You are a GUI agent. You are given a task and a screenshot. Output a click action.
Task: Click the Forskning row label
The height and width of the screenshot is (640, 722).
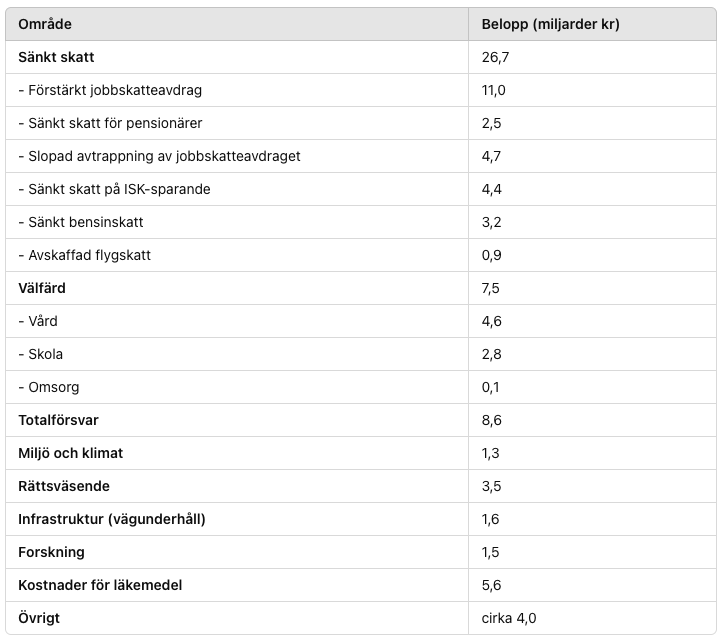tap(51, 552)
